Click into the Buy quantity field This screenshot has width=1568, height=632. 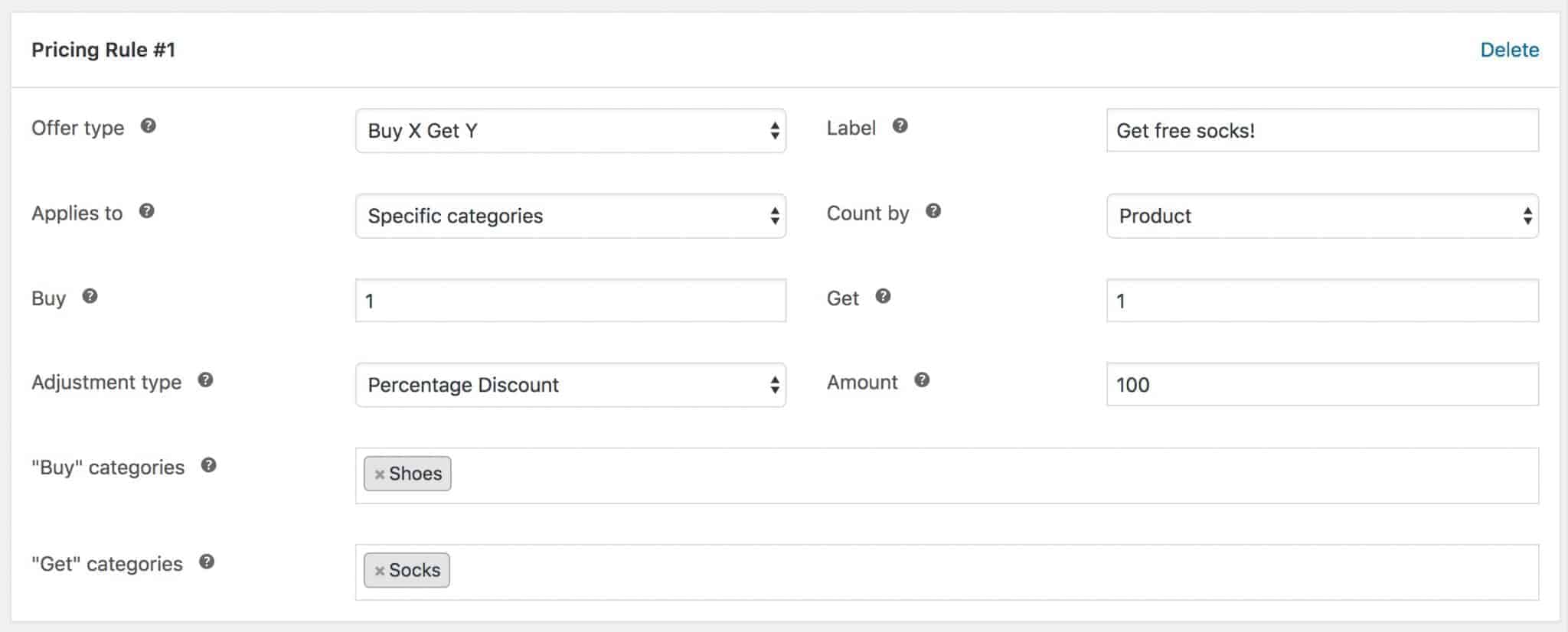click(x=570, y=301)
